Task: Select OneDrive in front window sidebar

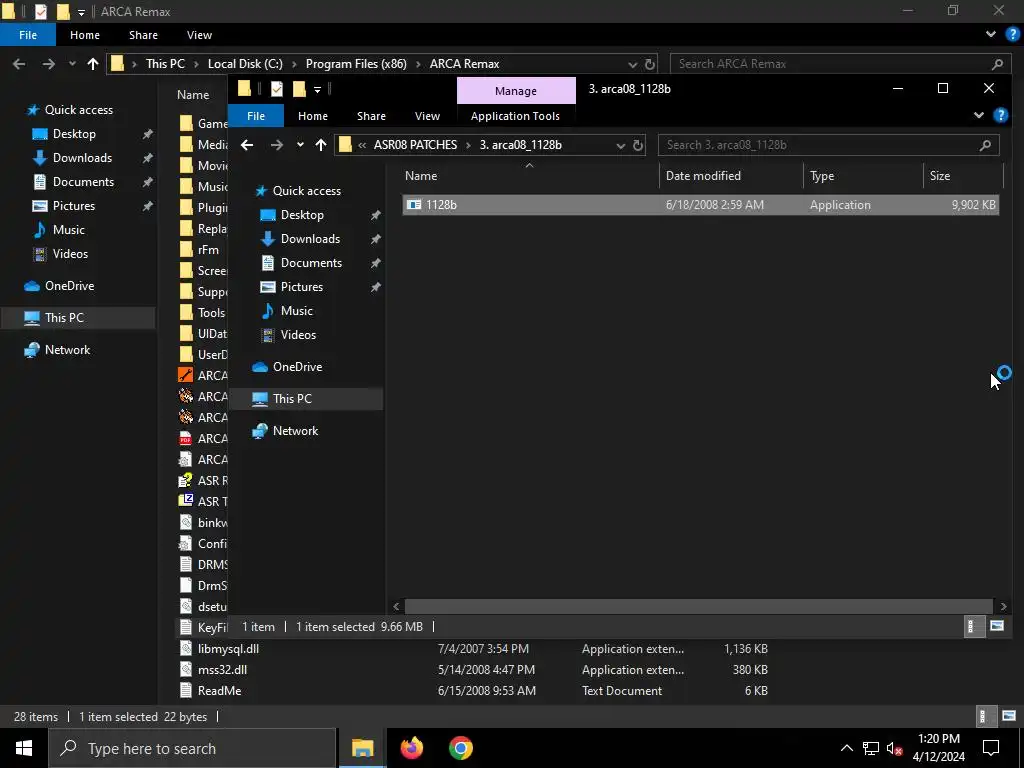Action: [297, 367]
